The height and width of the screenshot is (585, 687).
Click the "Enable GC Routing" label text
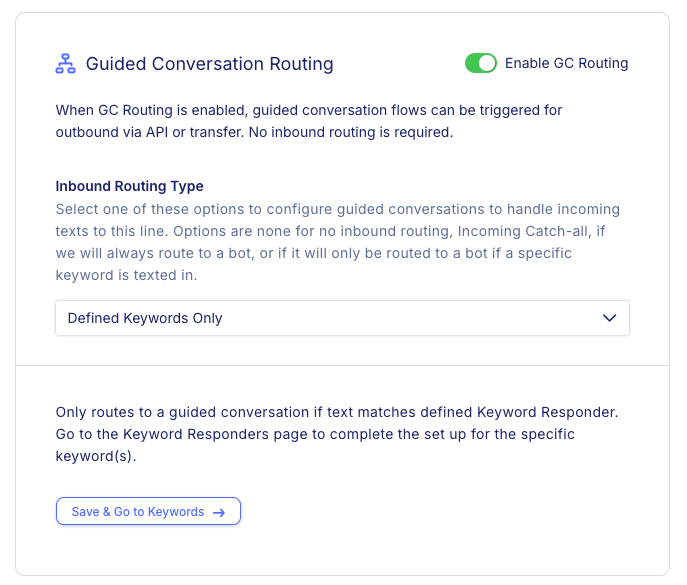tap(567, 63)
